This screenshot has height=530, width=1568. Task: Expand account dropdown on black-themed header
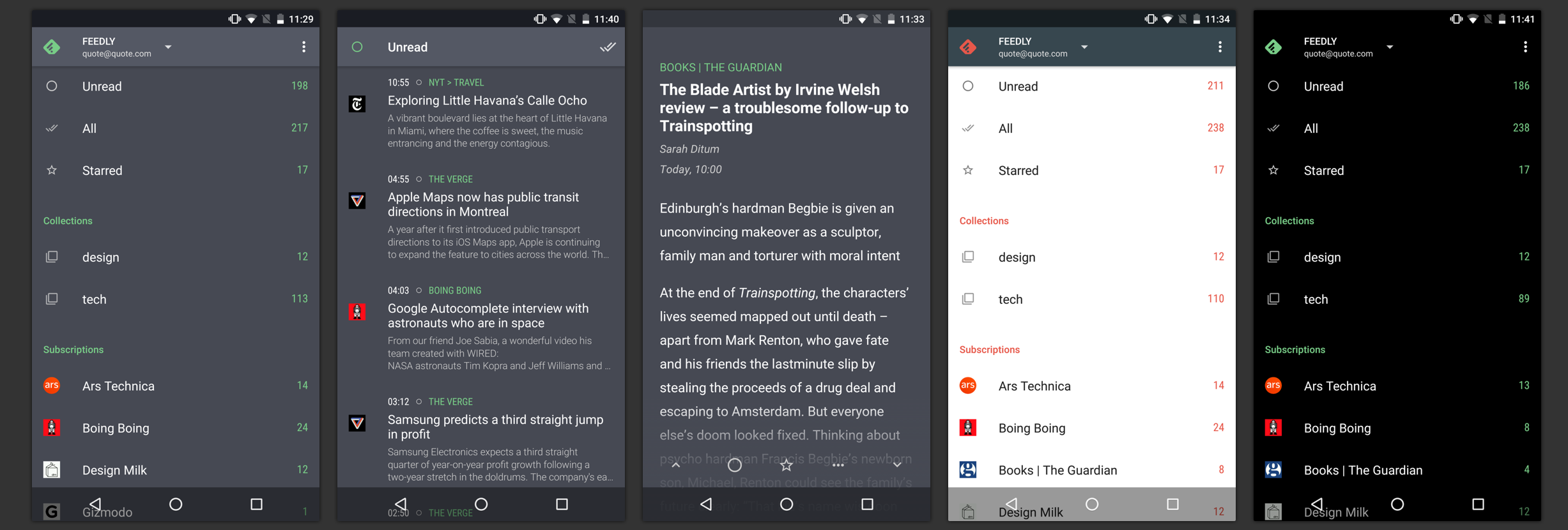1390,47
